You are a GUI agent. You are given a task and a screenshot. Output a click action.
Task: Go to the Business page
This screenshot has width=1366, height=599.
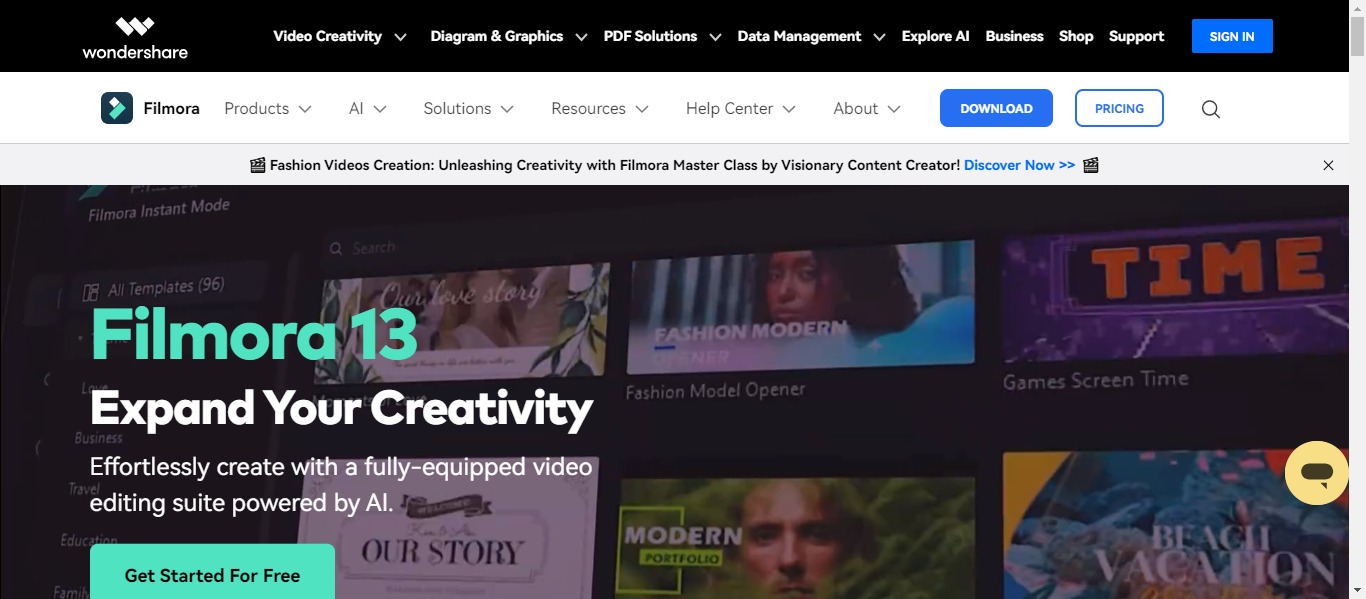click(x=1014, y=36)
